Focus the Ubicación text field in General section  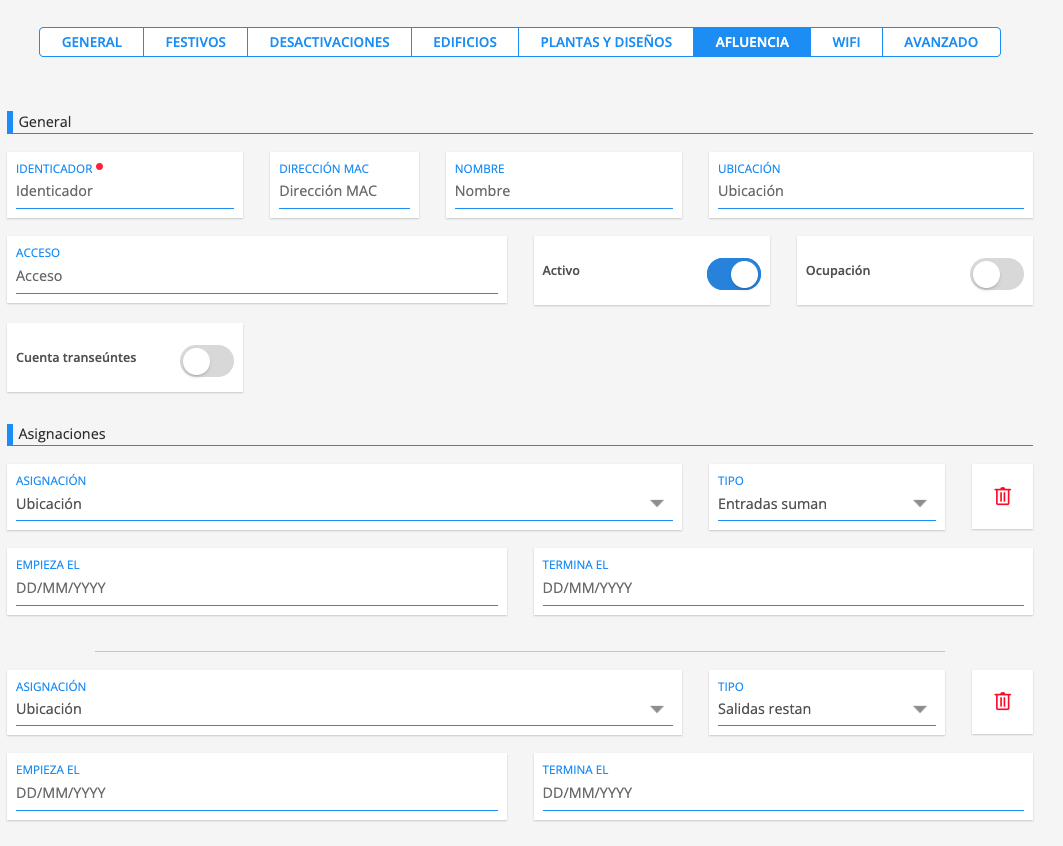pos(870,191)
